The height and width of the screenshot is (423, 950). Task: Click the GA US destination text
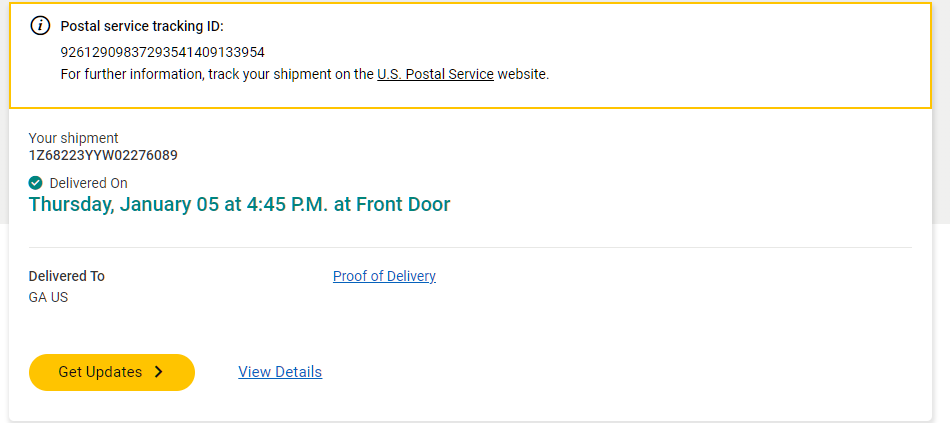48,297
